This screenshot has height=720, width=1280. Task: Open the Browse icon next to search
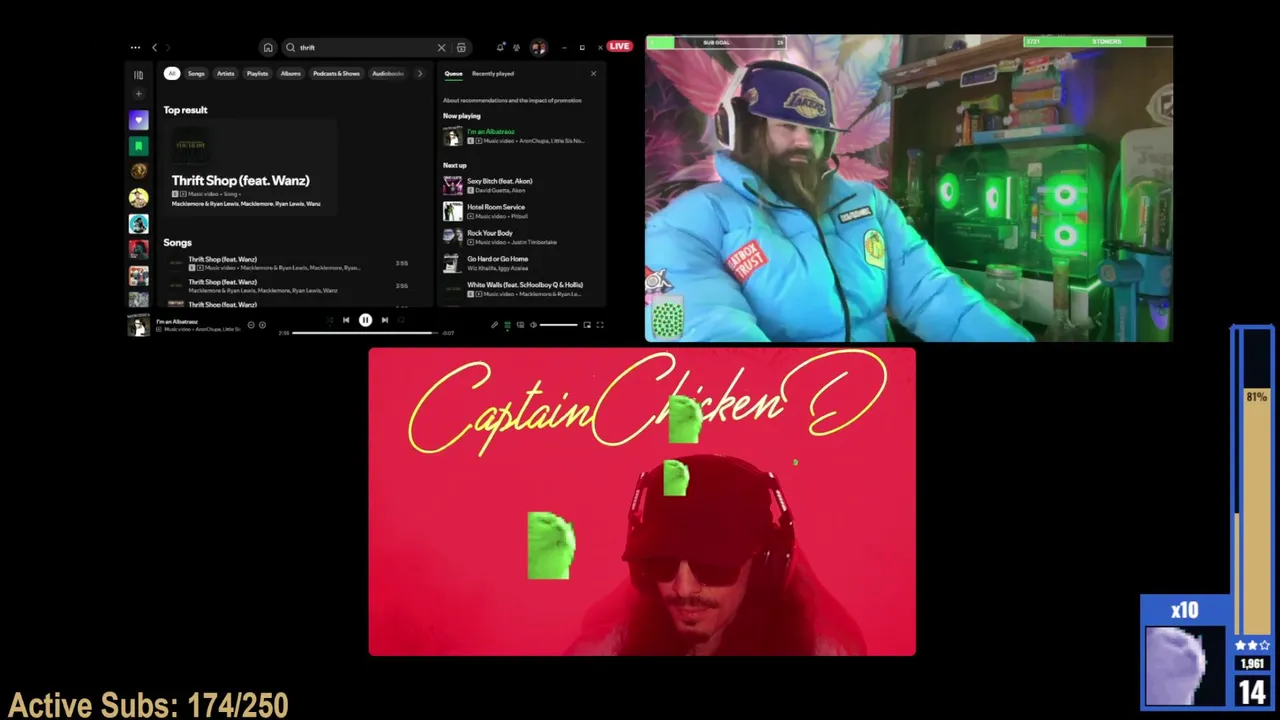coord(461,47)
